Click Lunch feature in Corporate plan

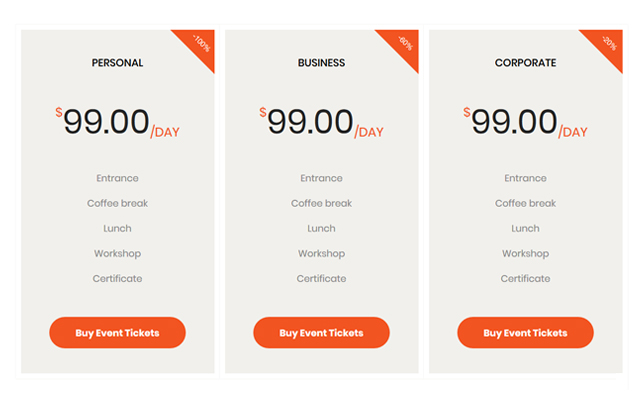pyautogui.click(x=525, y=229)
